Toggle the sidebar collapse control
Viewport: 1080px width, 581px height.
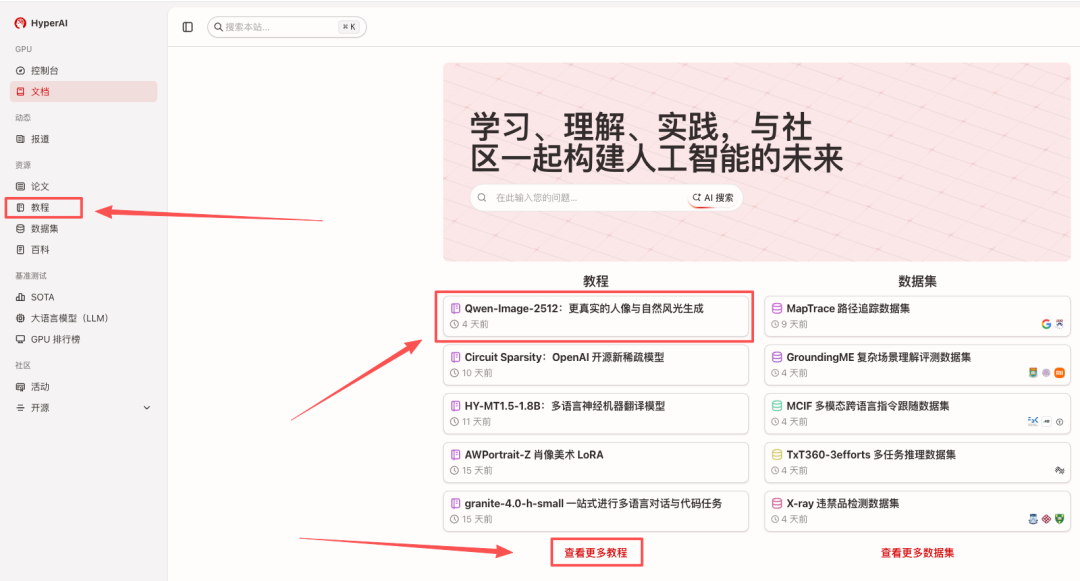(186, 27)
